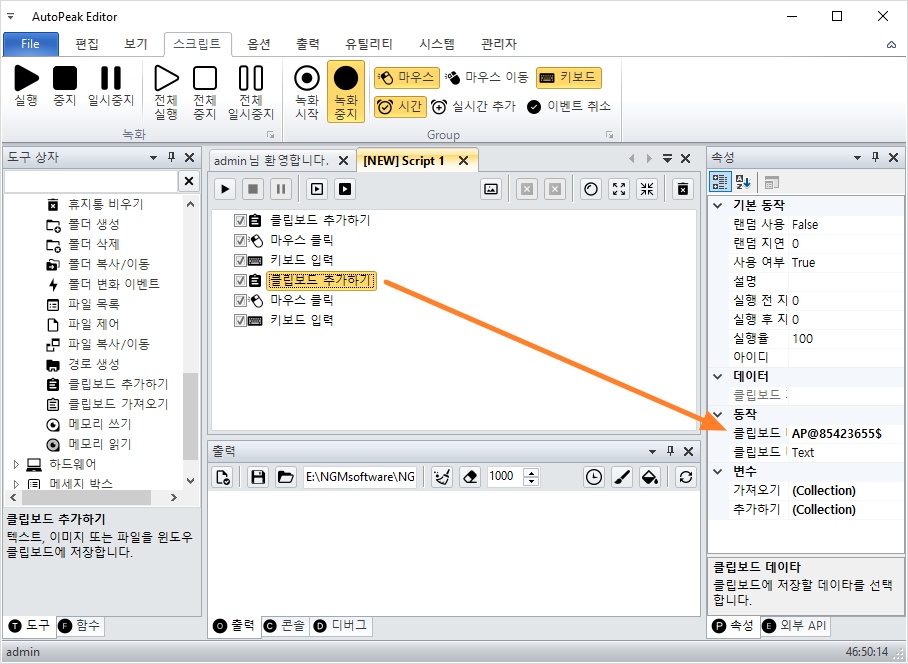Collapse the 변수 property category
Viewport: 908px width, 664px height.
click(718, 471)
